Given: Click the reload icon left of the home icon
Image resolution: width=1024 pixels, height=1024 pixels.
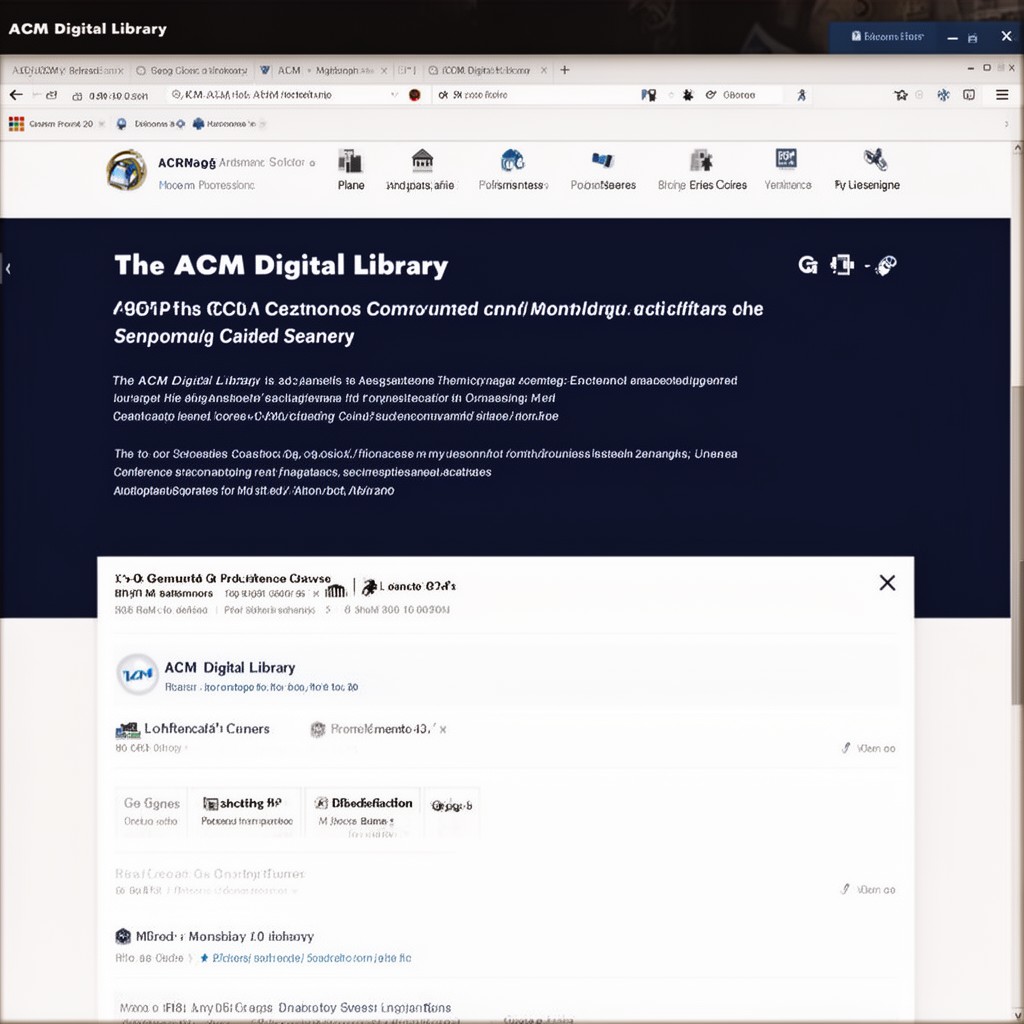Looking at the screenshot, I should click(x=52, y=95).
